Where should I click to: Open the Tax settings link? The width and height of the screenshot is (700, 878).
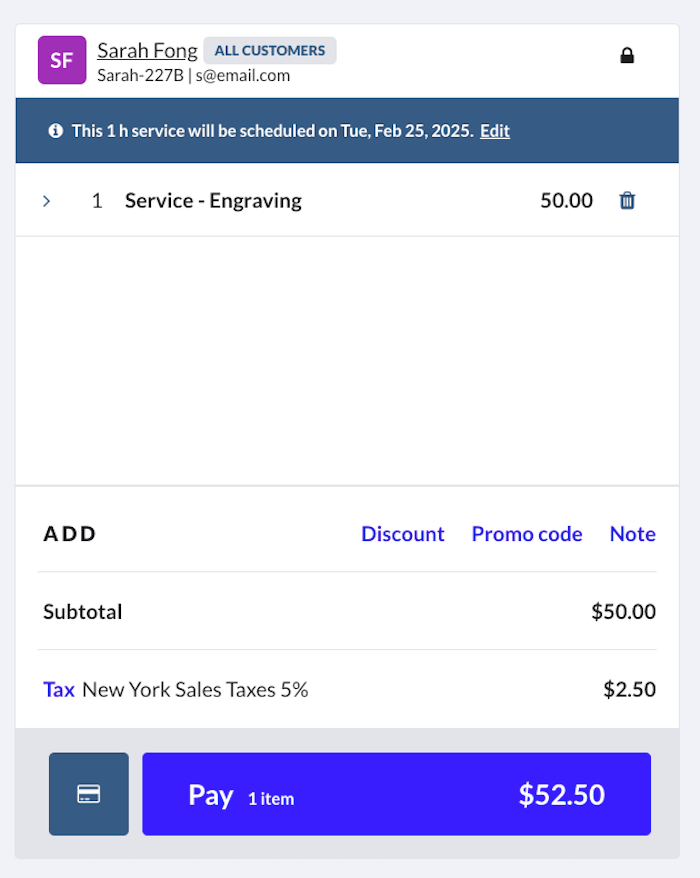59,689
